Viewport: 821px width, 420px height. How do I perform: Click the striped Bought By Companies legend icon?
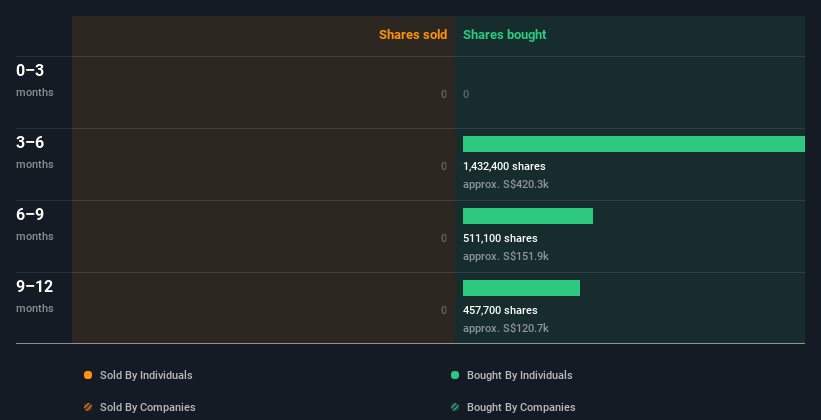pos(455,407)
